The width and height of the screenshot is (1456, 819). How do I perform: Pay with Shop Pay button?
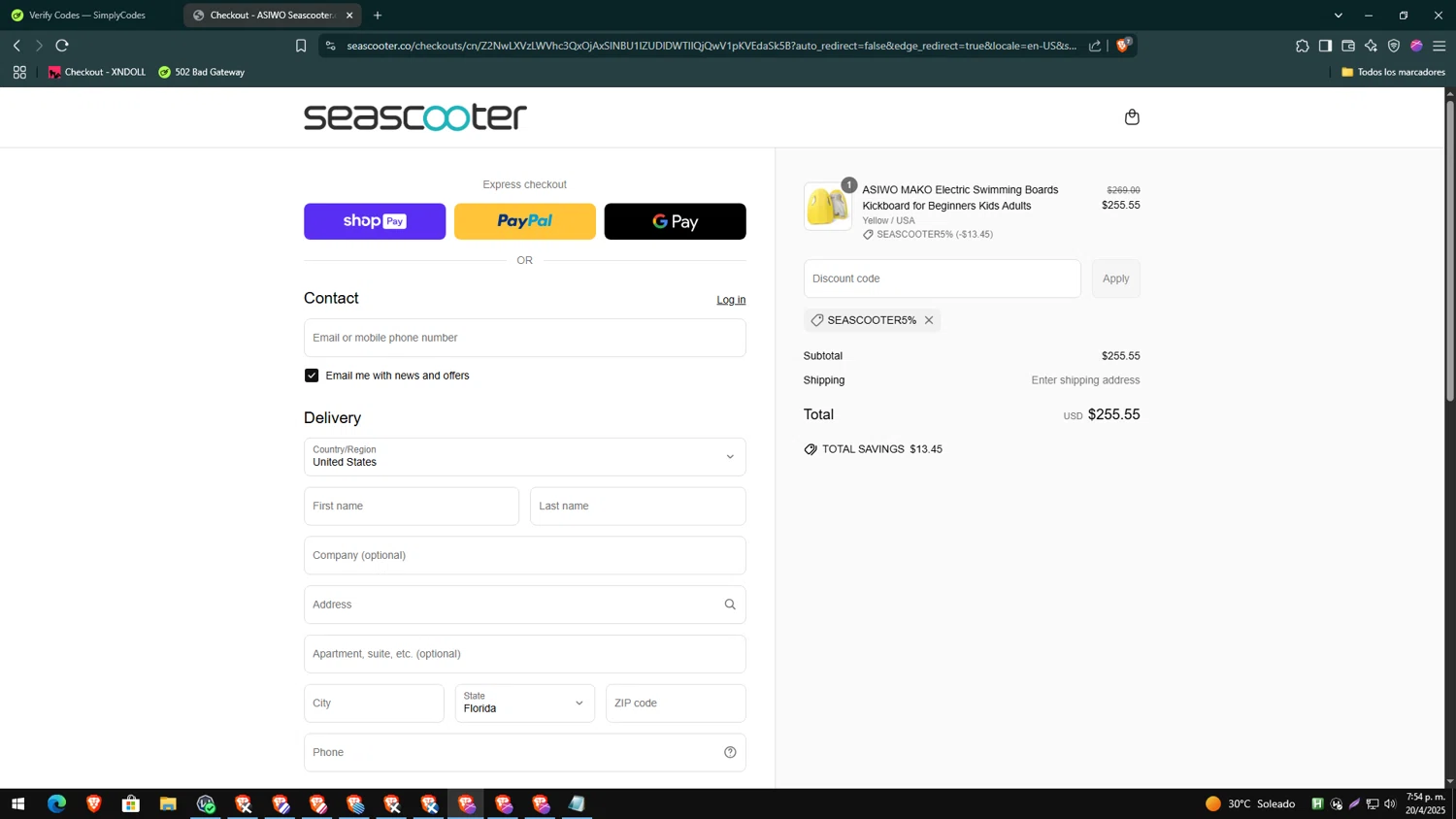(x=375, y=221)
